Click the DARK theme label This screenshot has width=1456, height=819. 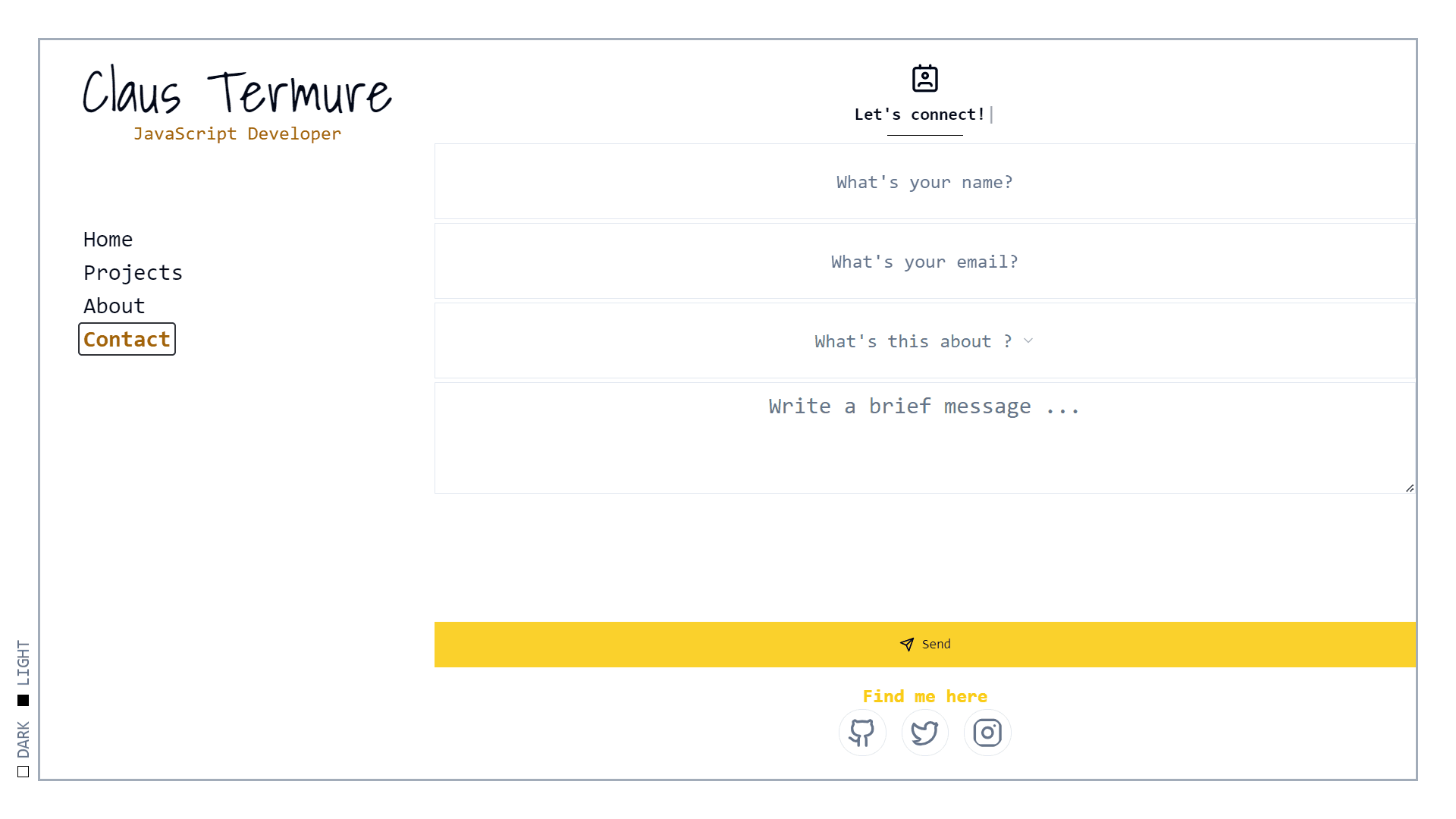[24, 739]
